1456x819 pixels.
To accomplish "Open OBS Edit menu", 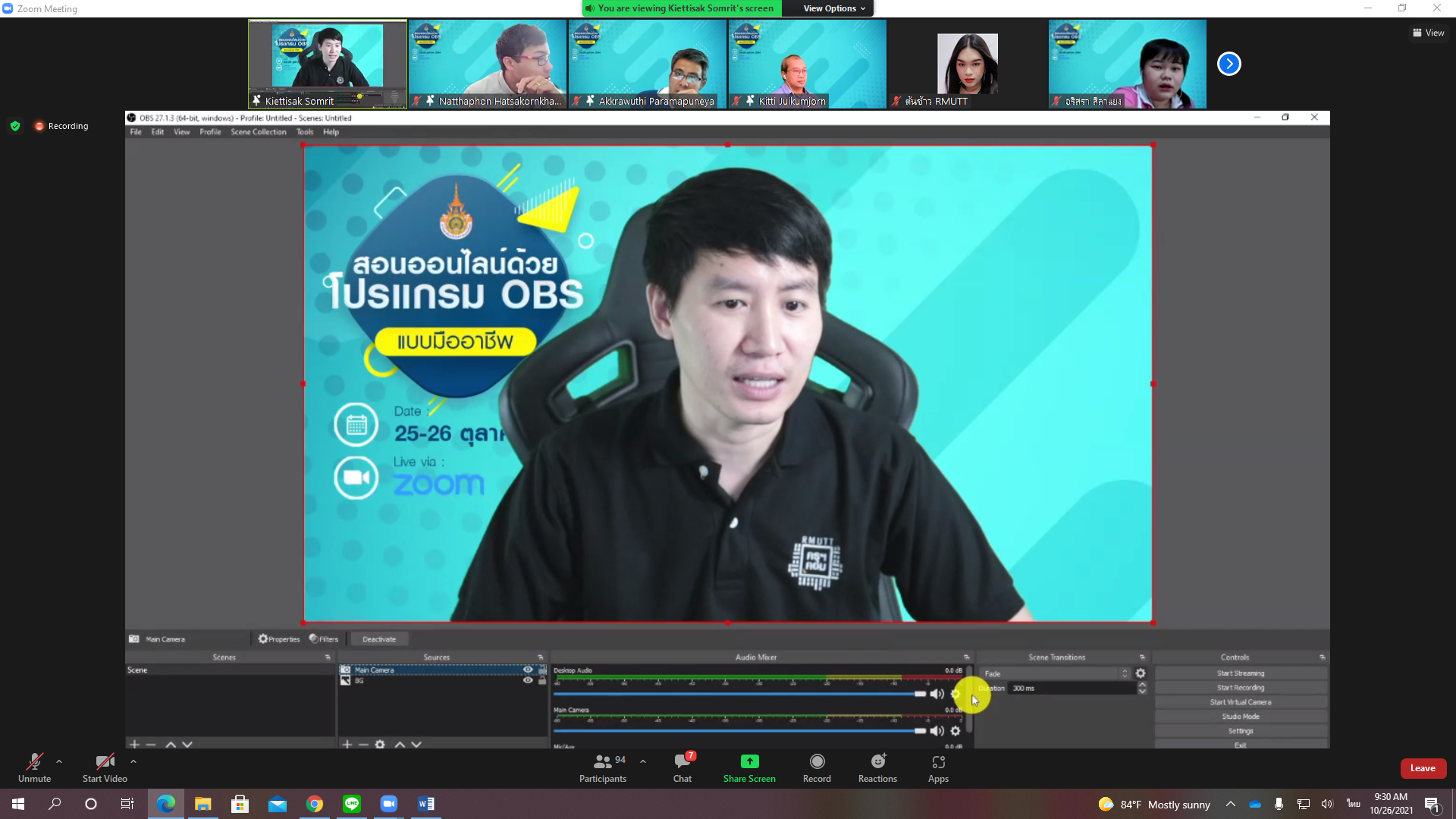I will click(158, 132).
